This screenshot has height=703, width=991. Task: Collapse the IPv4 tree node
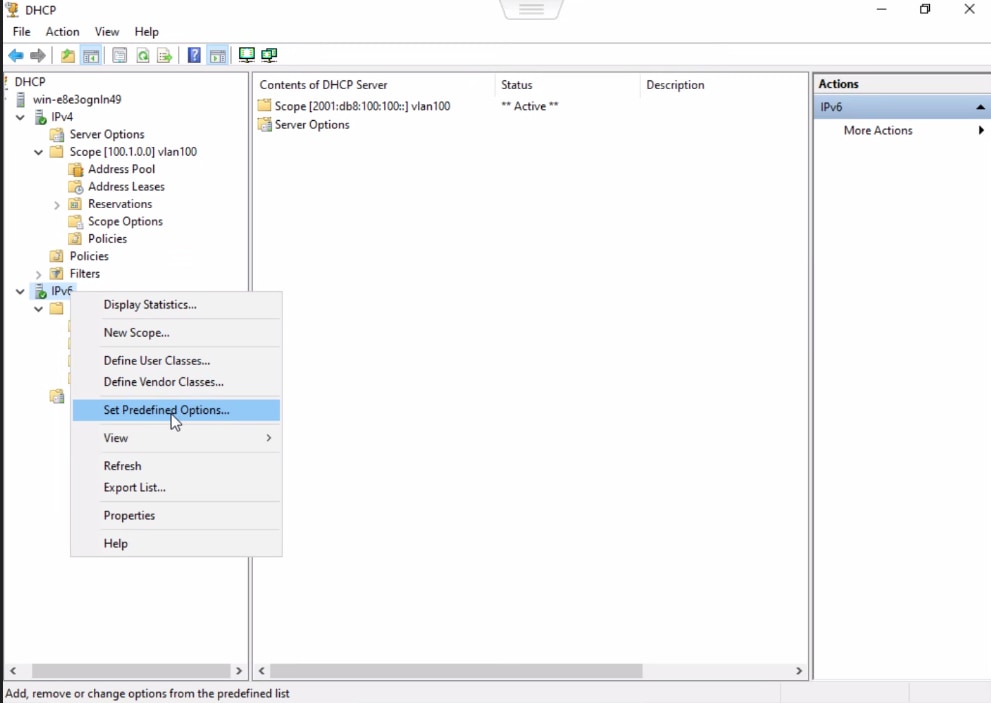(20, 116)
